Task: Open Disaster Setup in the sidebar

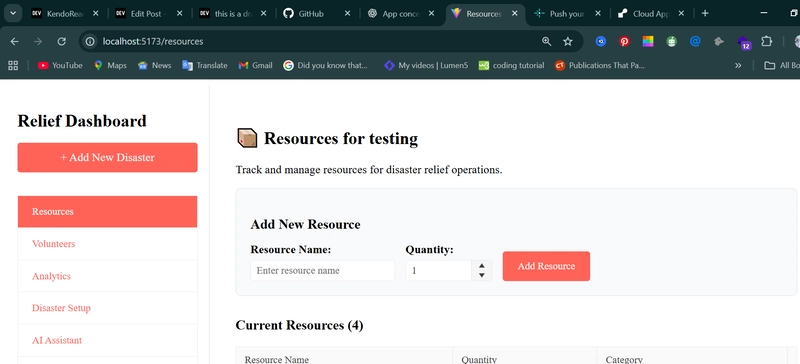Action: [x=107, y=308]
